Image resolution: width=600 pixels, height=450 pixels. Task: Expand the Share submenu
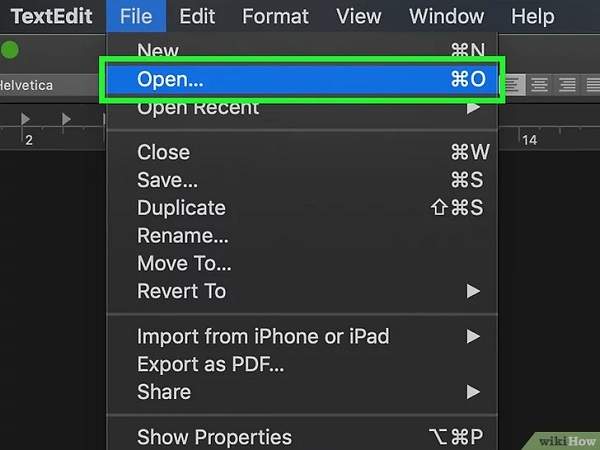(473, 392)
